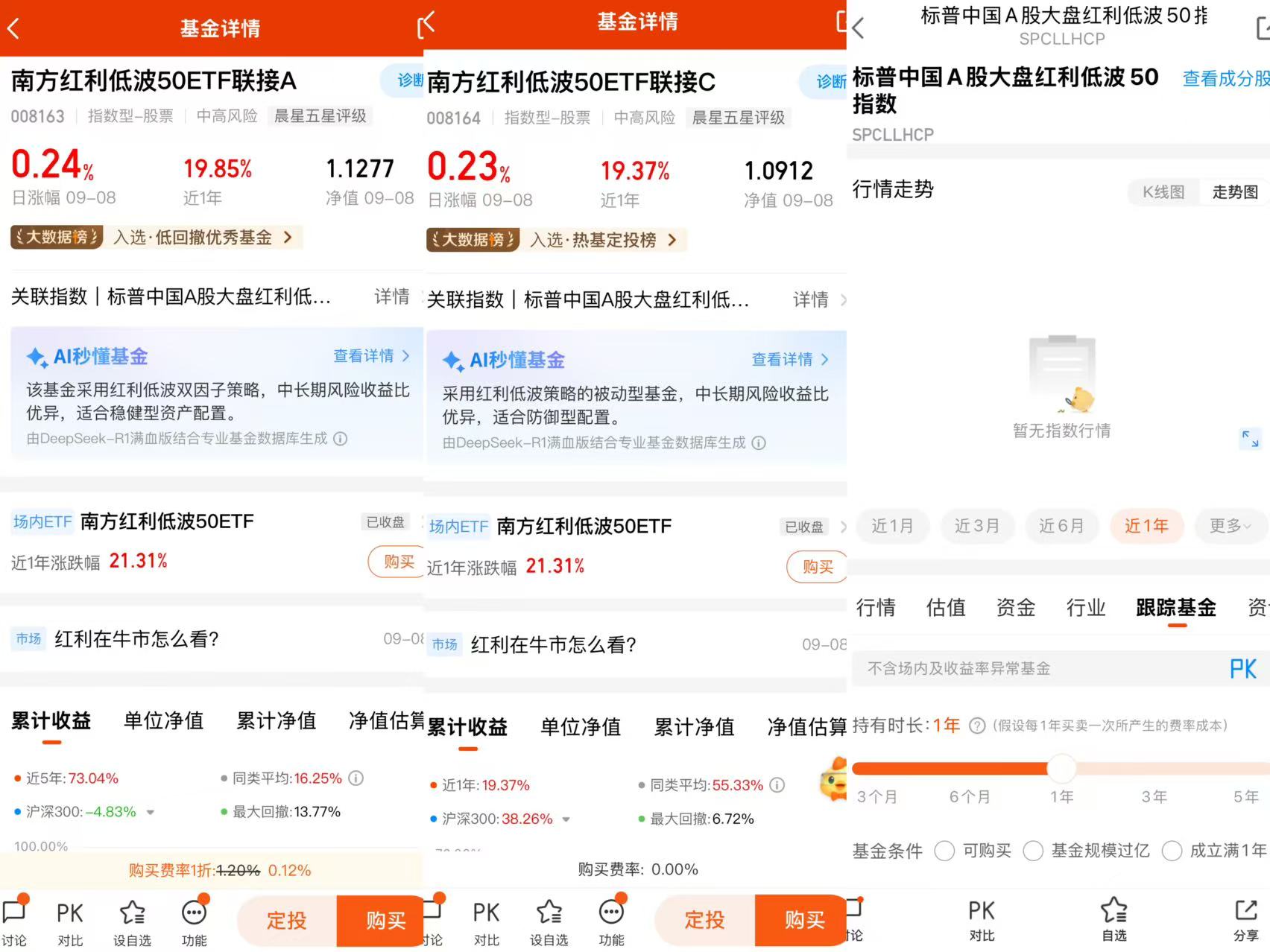Open 功能 menu icon in 联接C bottom bar
The image size is (1270, 952).
612,923
